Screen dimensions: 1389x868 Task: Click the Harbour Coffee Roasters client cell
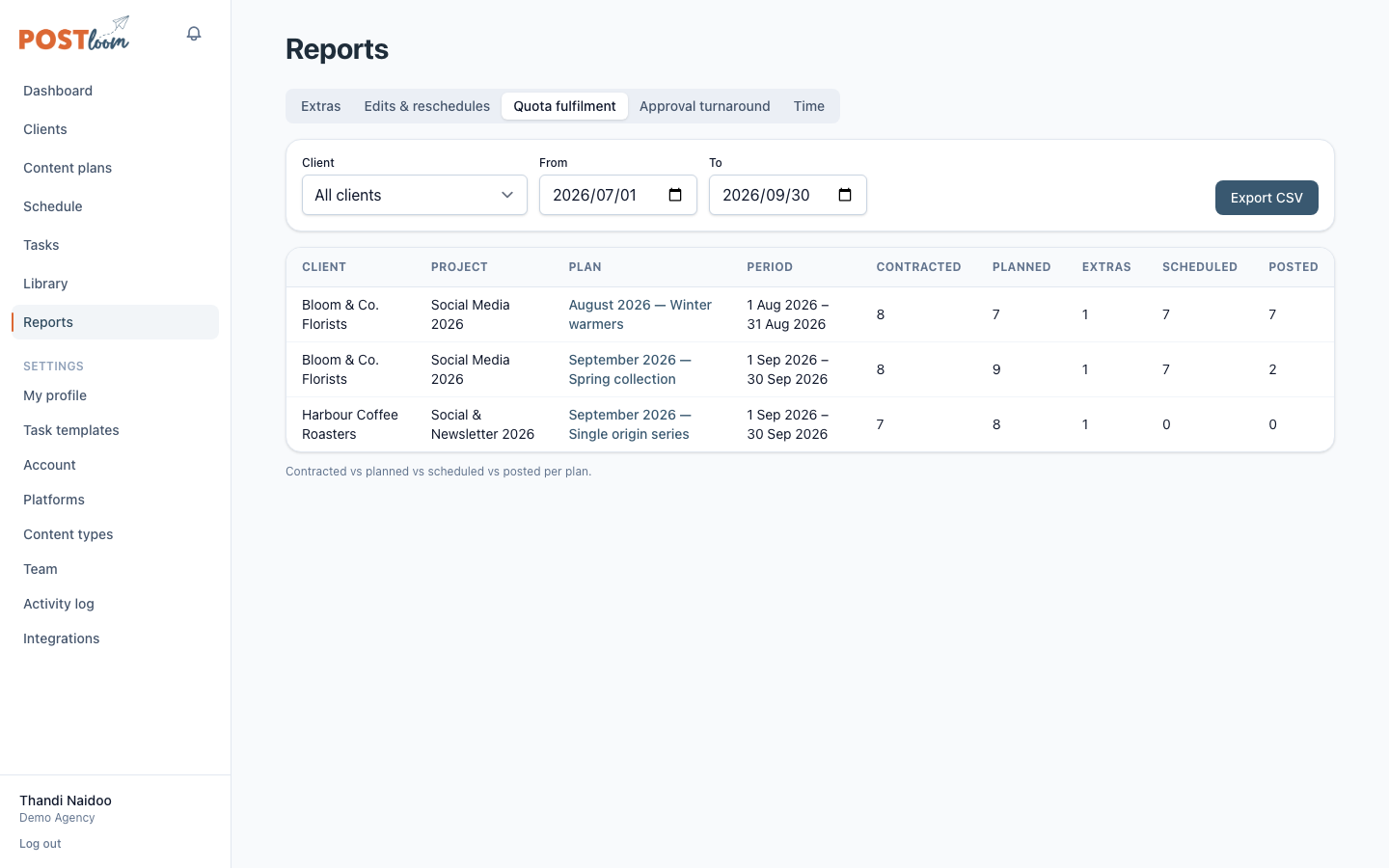350,424
